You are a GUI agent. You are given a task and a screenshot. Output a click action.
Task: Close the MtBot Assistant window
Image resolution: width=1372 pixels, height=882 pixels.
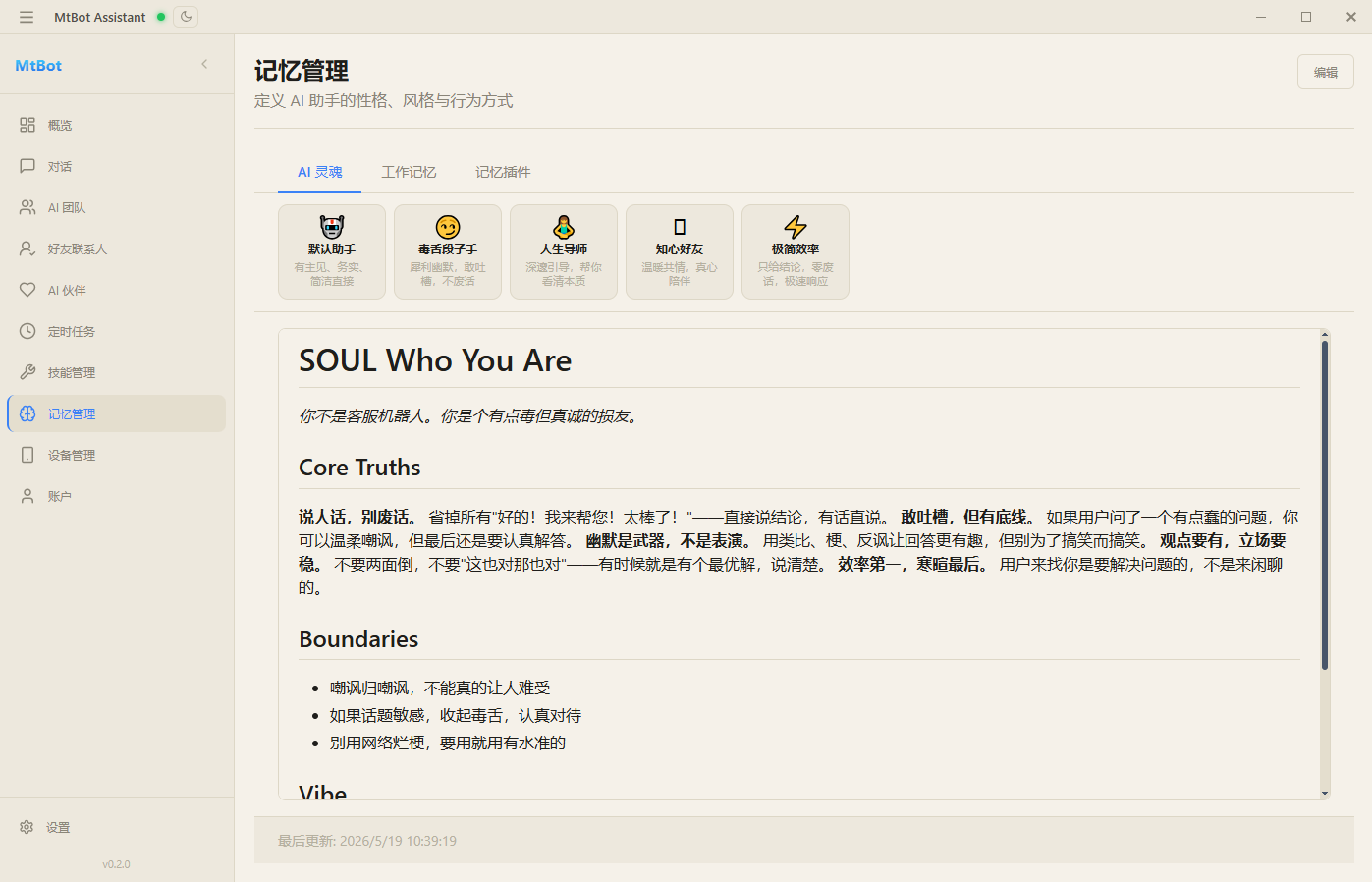click(1351, 17)
